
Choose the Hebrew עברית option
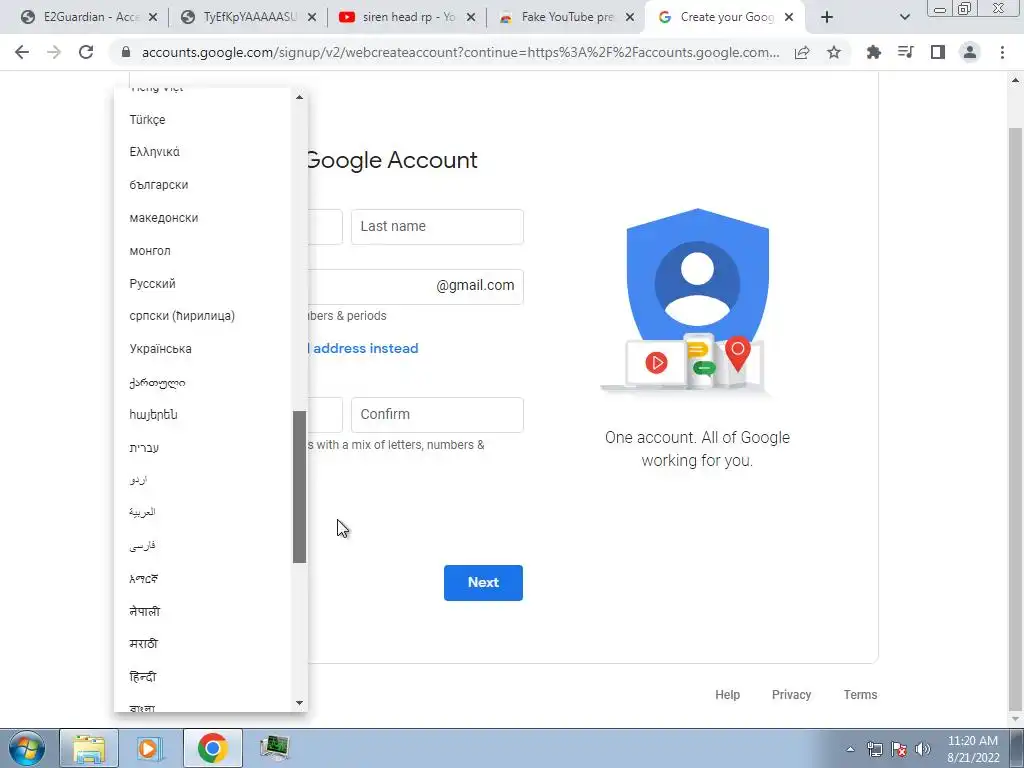coord(202,447)
